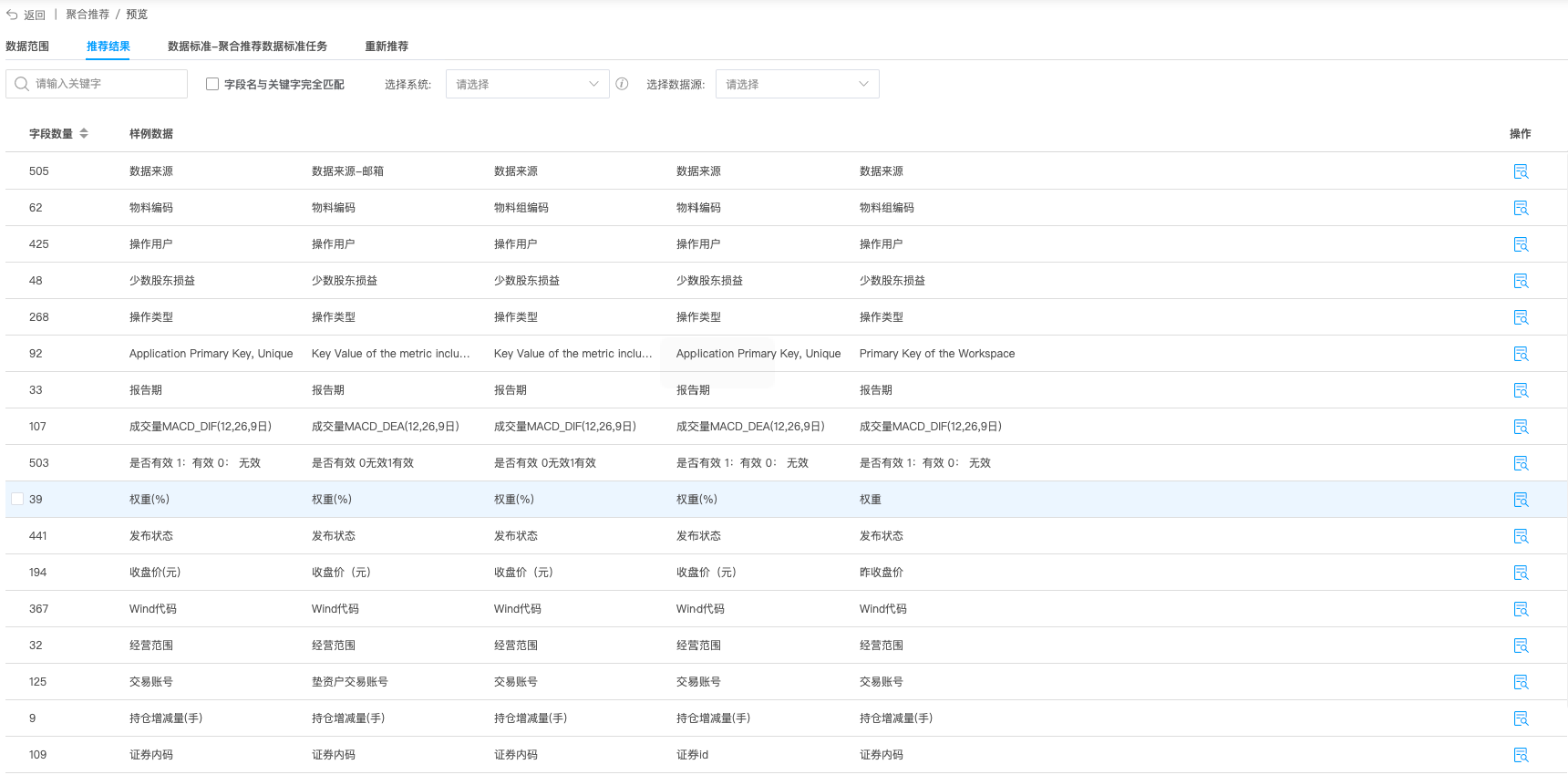Click the 返回 back arrow icon

coord(12,15)
